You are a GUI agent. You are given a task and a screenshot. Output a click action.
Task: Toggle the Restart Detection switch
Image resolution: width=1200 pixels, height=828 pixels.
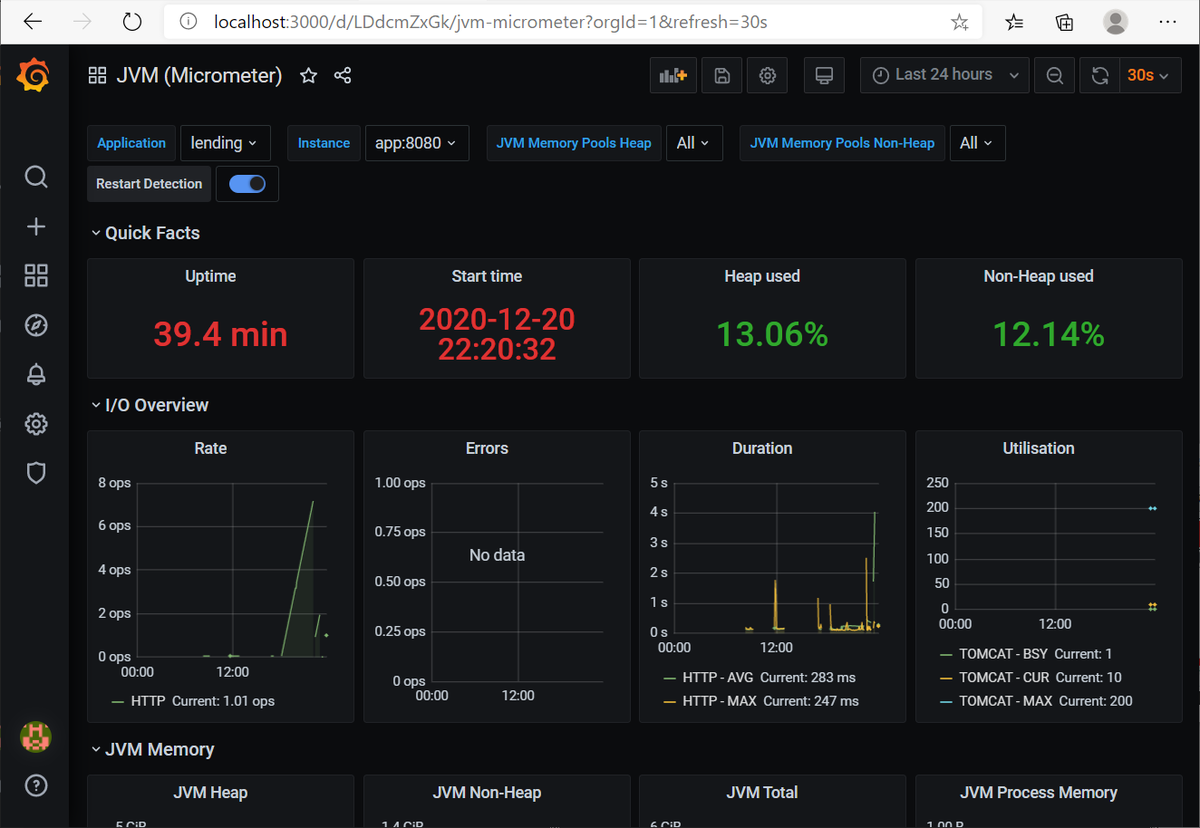pyautogui.click(x=247, y=184)
